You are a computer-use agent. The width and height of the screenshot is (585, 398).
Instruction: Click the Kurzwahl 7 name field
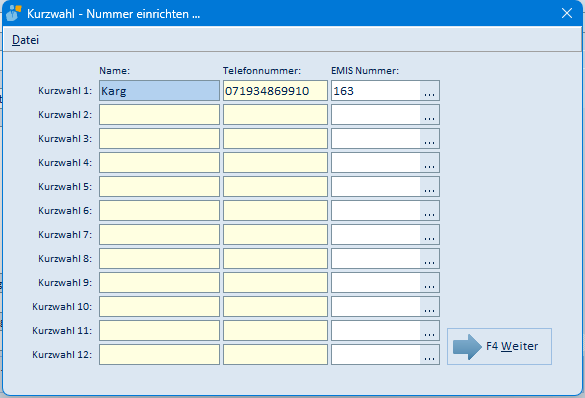pyautogui.click(x=159, y=235)
